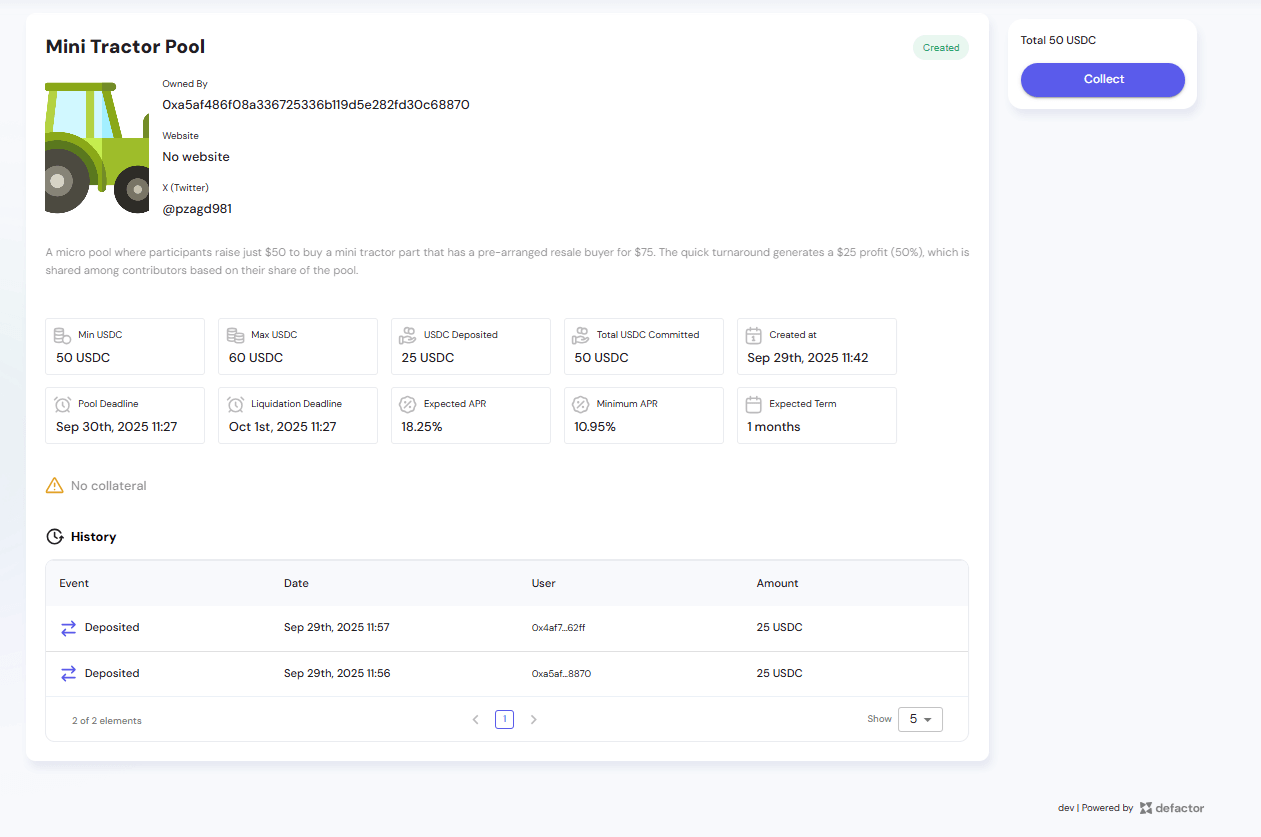Go to the next history page

pos(533,719)
